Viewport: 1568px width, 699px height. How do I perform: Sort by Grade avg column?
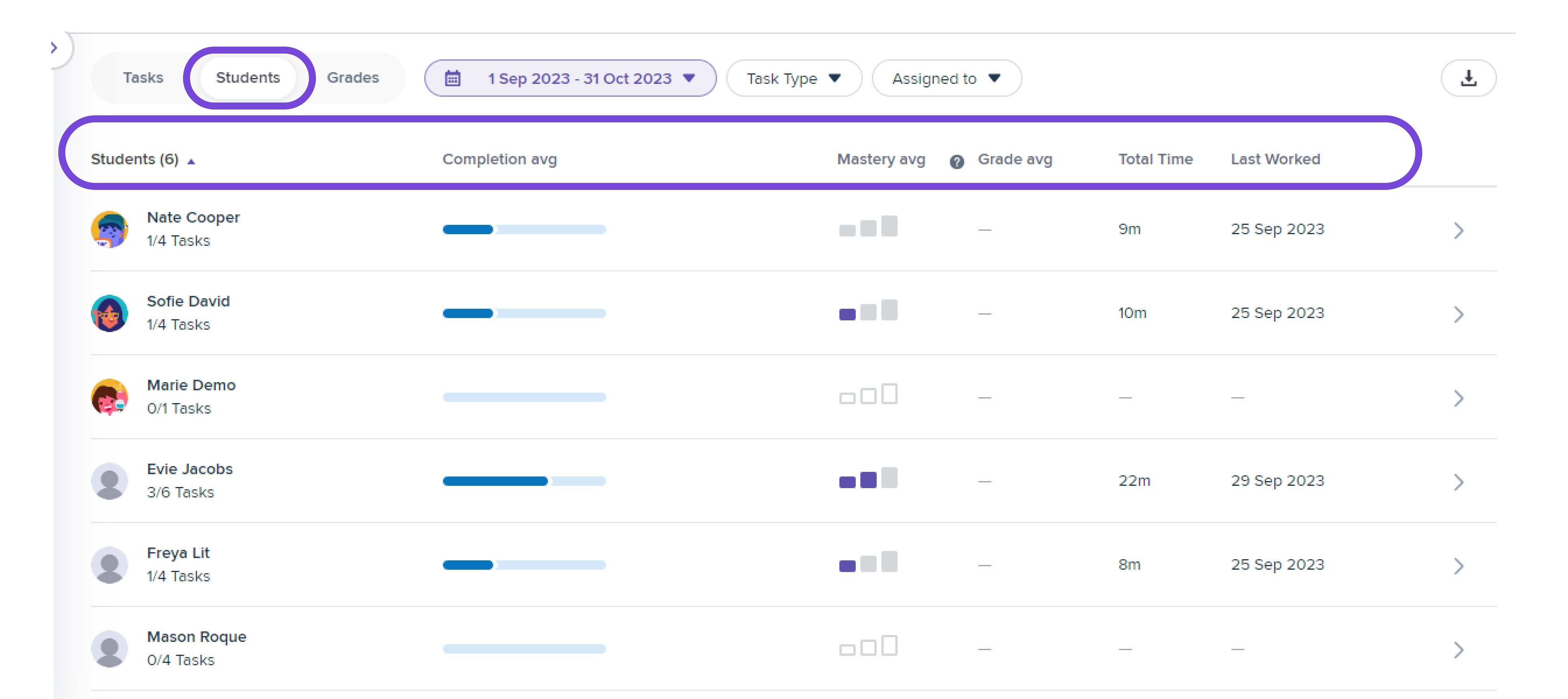click(x=1015, y=159)
